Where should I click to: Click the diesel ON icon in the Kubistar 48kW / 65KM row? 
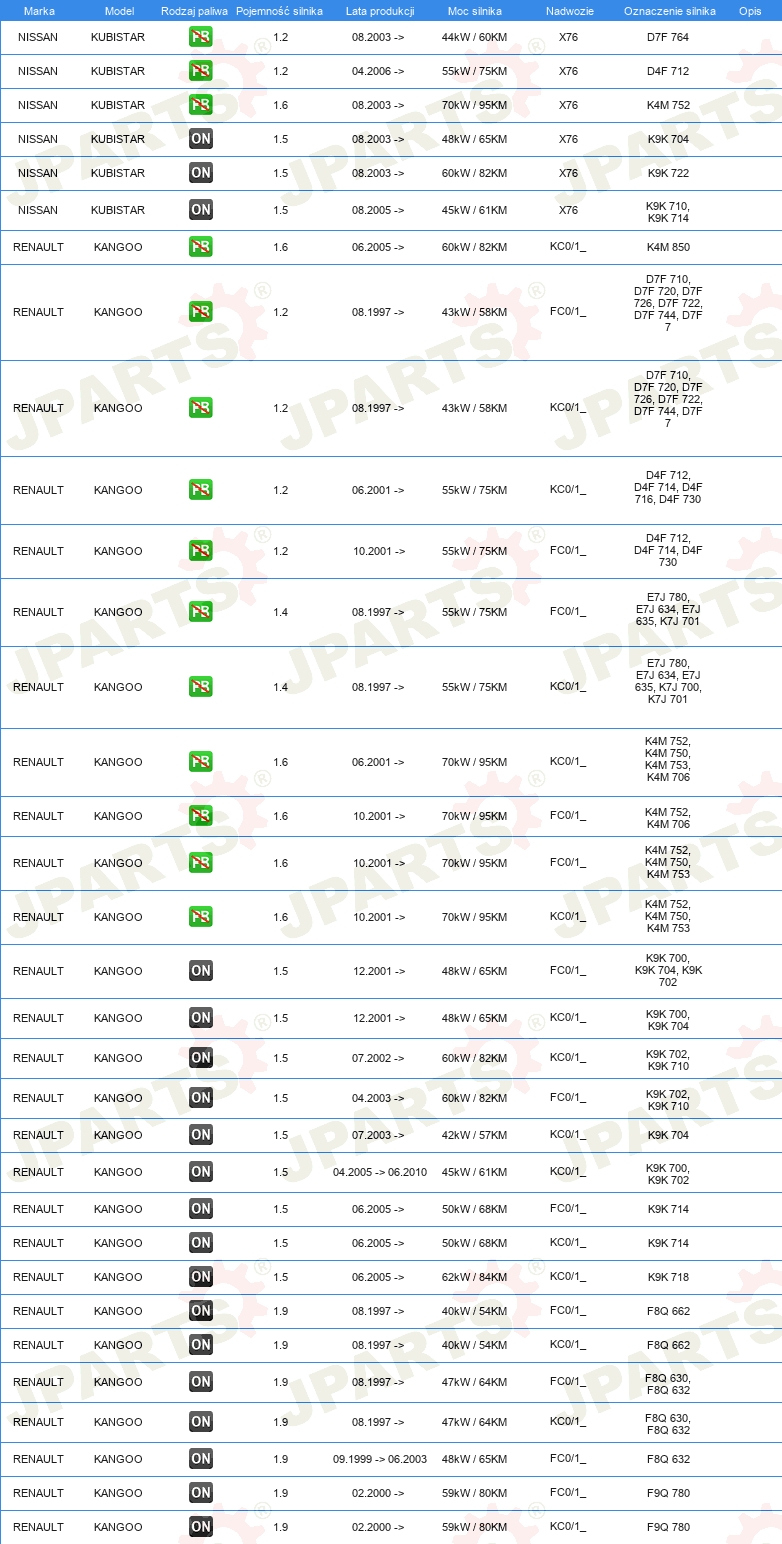point(201,139)
